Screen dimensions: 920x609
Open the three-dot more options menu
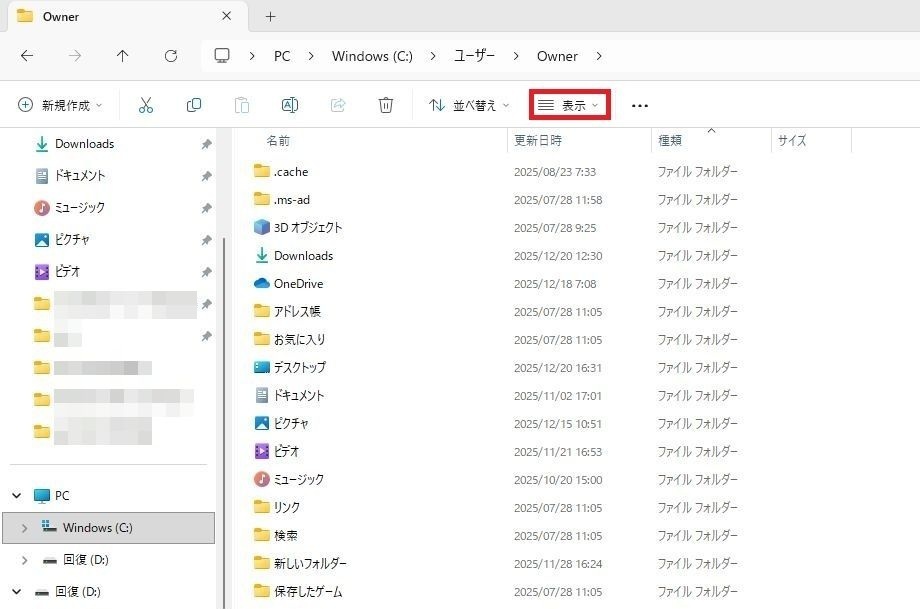coord(640,105)
